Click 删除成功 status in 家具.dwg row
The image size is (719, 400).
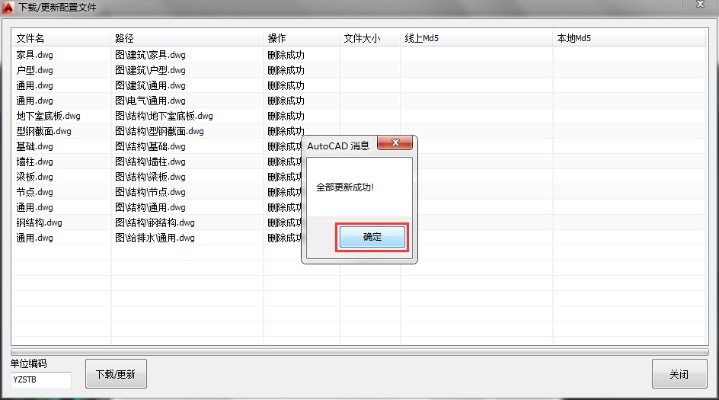(286, 55)
